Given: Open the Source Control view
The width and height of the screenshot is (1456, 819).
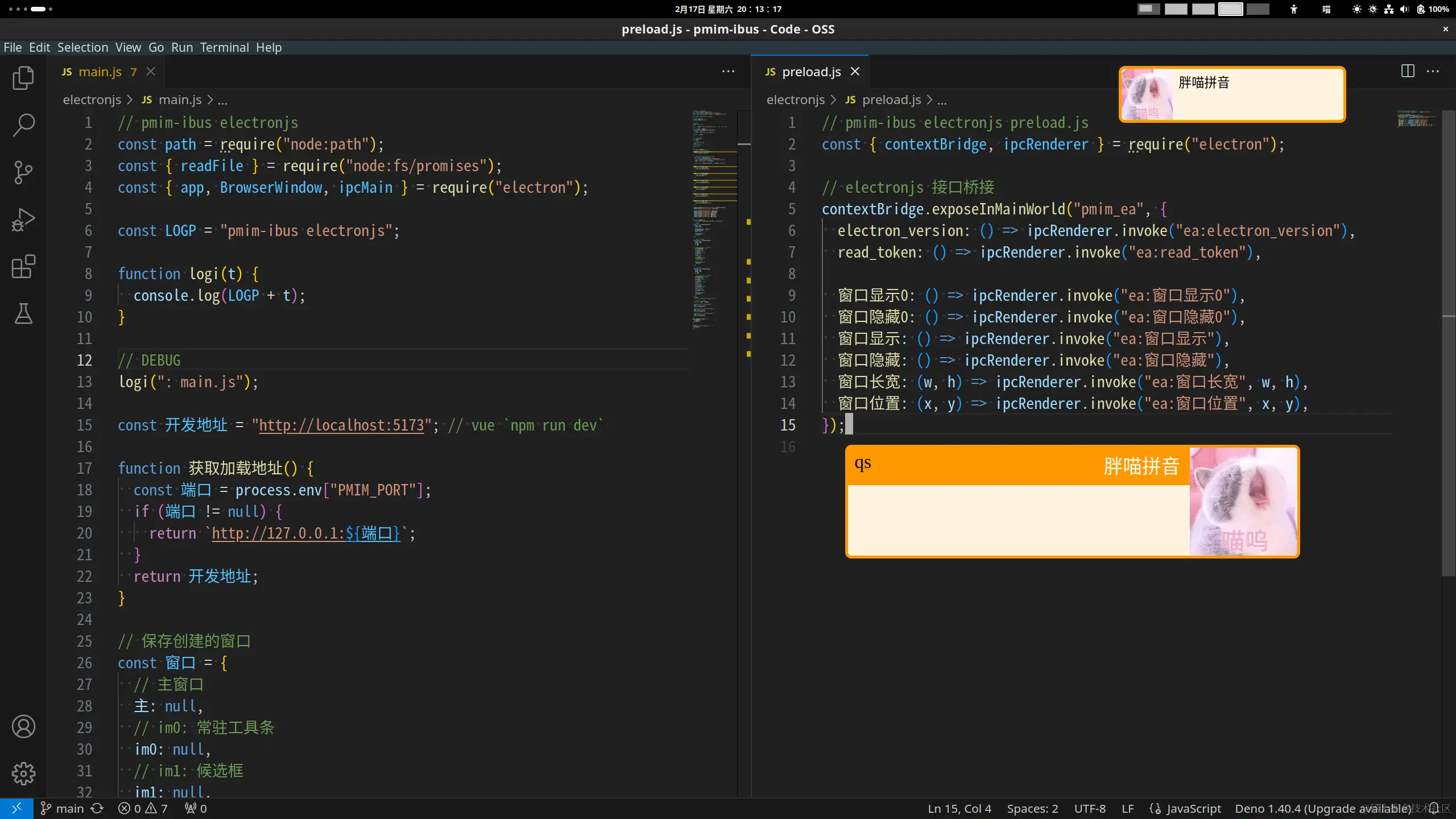Looking at the screenshot, I should click(23, 172).
